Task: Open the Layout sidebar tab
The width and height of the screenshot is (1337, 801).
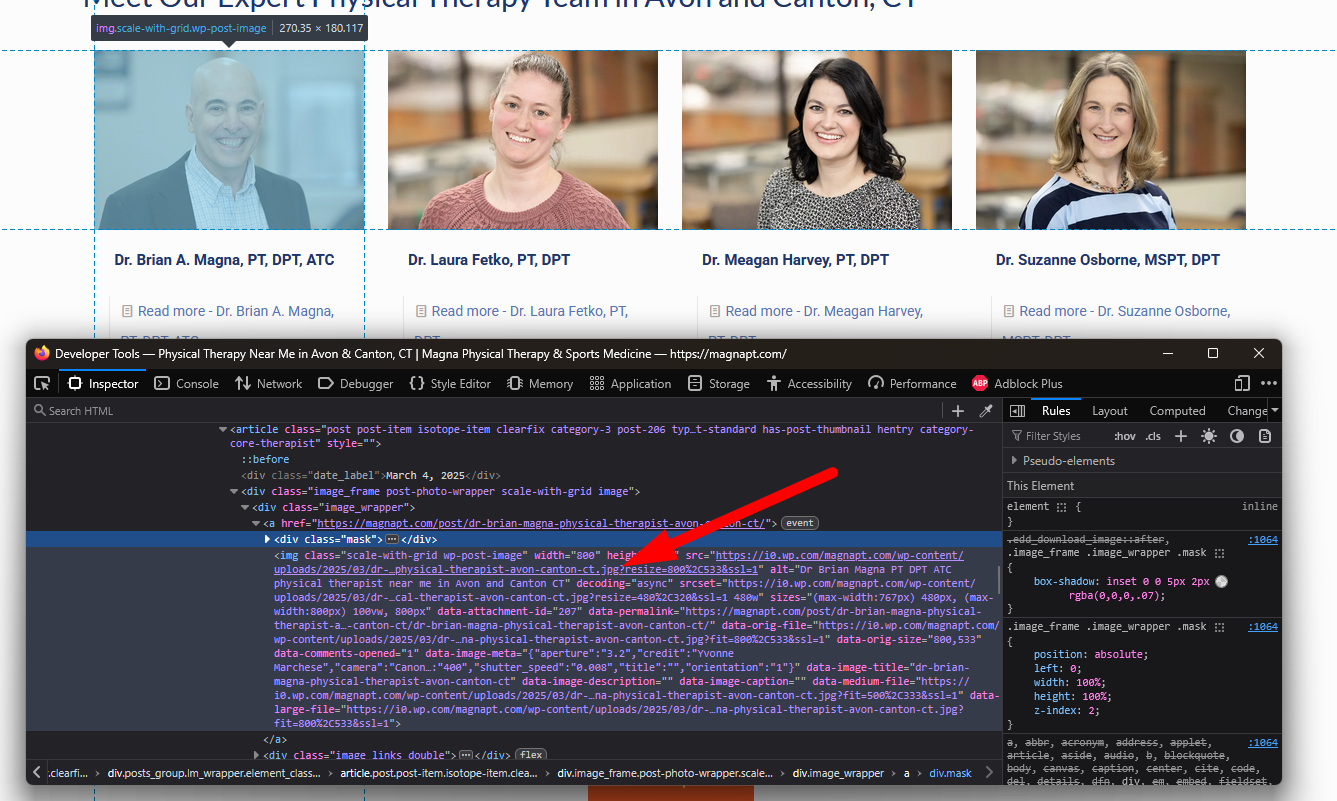Action: [1109, 411]
